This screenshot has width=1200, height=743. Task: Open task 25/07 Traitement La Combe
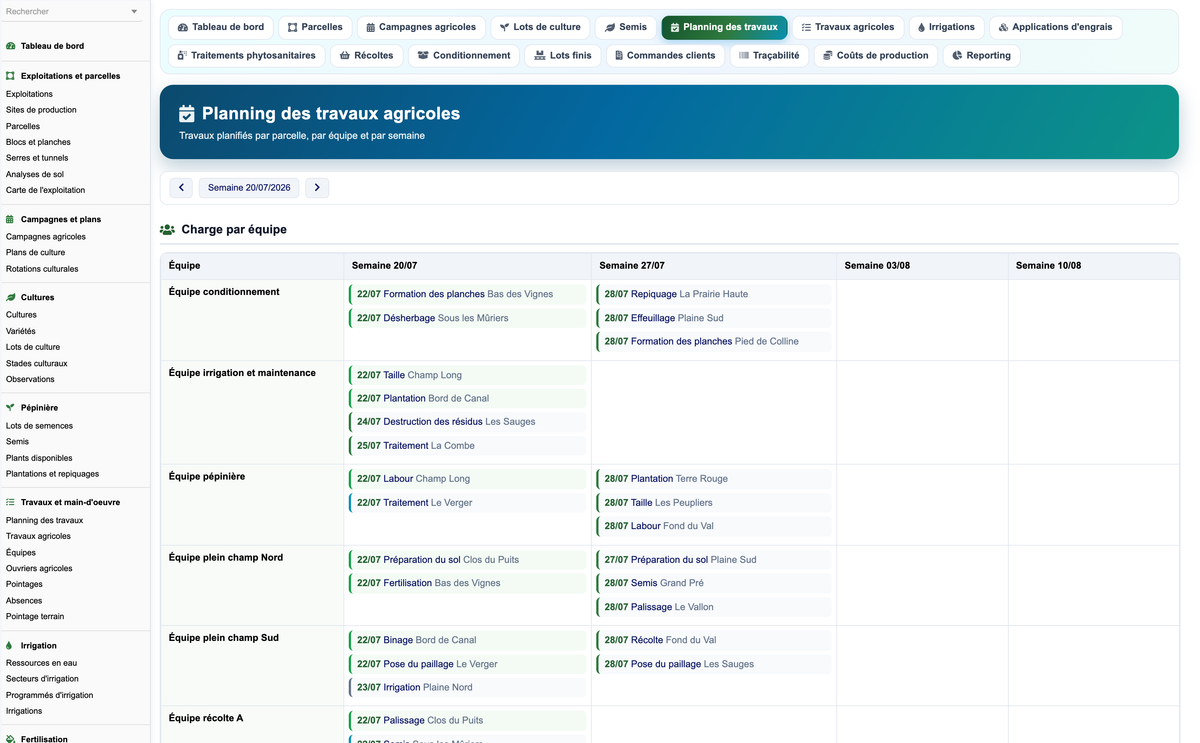point(467,446)
